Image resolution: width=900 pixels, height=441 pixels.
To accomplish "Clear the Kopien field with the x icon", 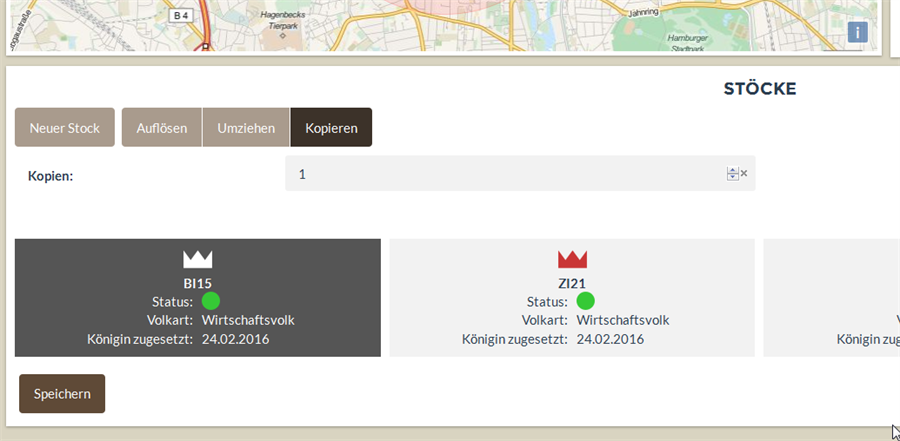I will click(744, 173).
